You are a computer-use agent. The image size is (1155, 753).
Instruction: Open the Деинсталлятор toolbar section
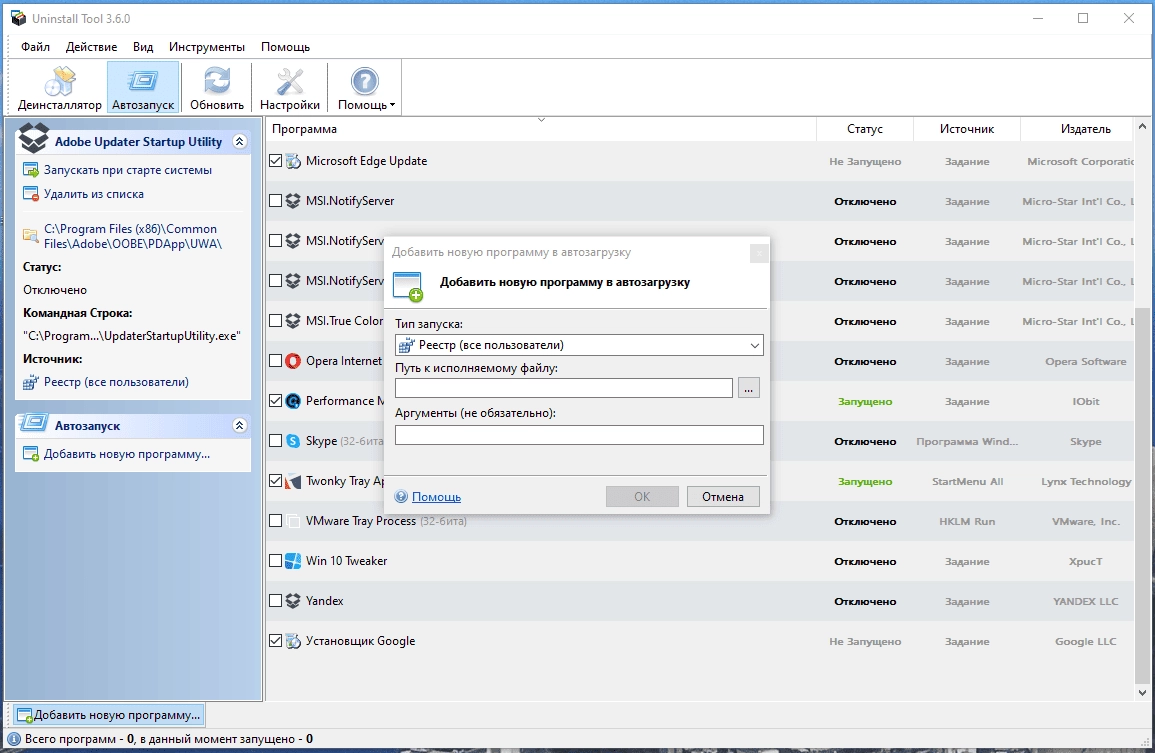[x=59, y=87]
